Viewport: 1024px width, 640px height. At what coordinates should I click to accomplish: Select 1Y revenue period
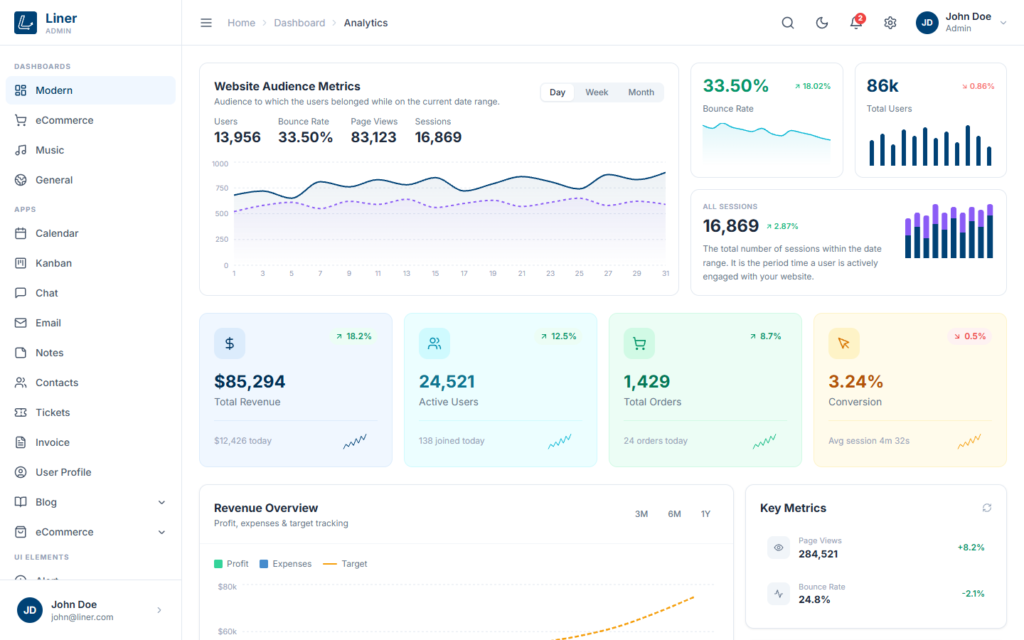click(x=705, y=514)
